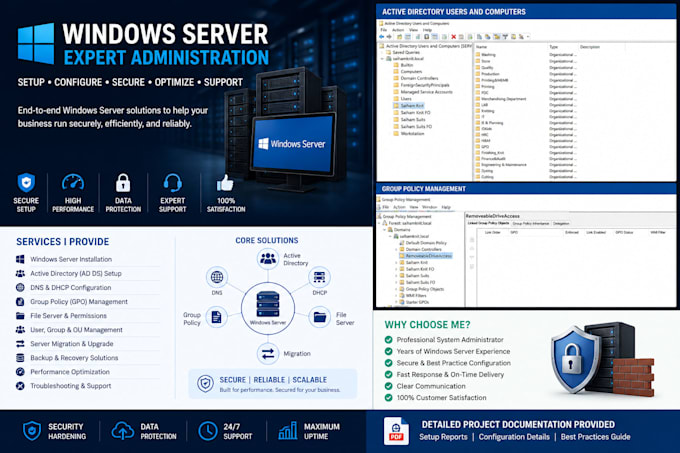Image resolution: width=680 pixels, height=453 pixels.
Task: Open Action menu in Active Directory window
Action: (398, 30)
